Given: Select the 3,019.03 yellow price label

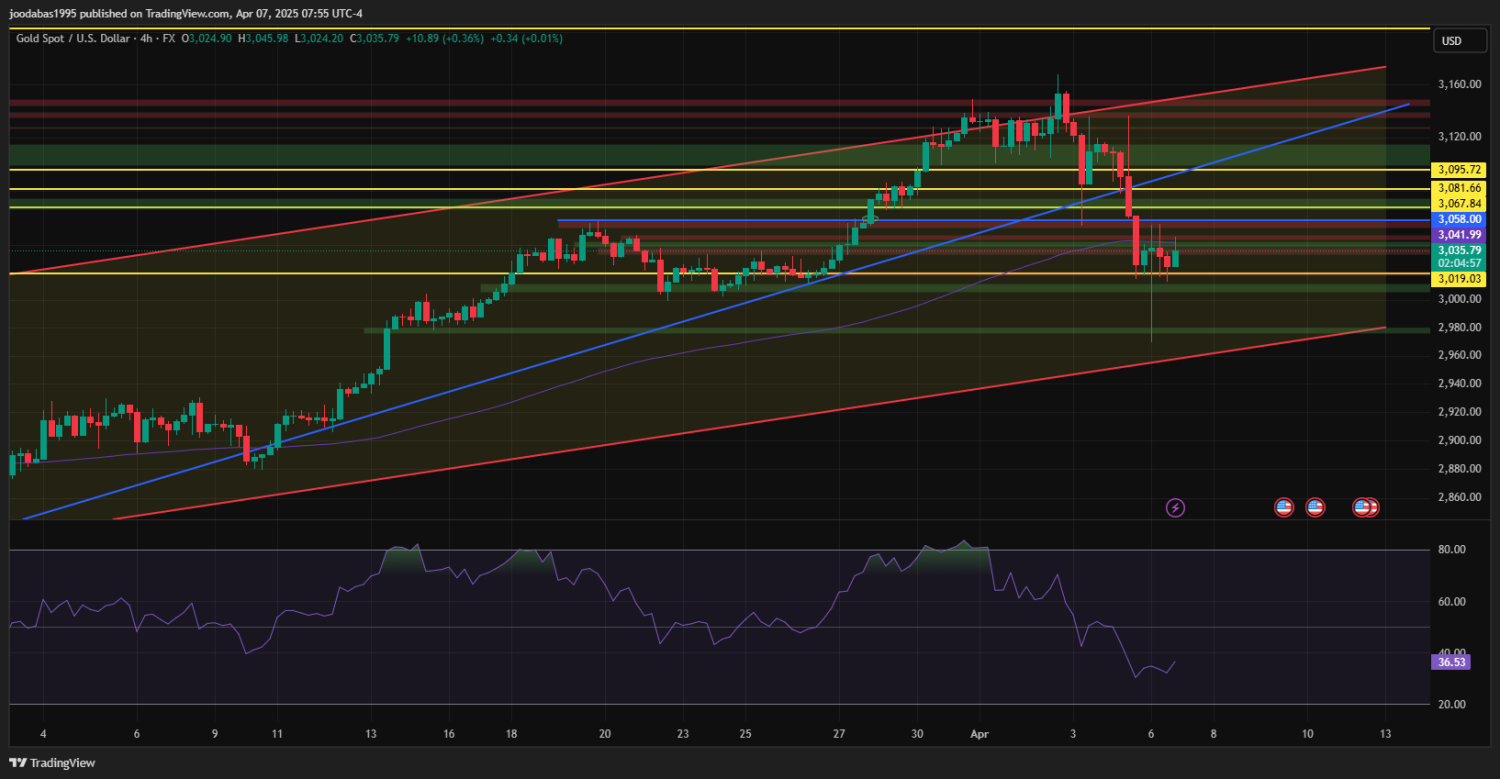Looking at the screenshot, I should (1459, 279).
